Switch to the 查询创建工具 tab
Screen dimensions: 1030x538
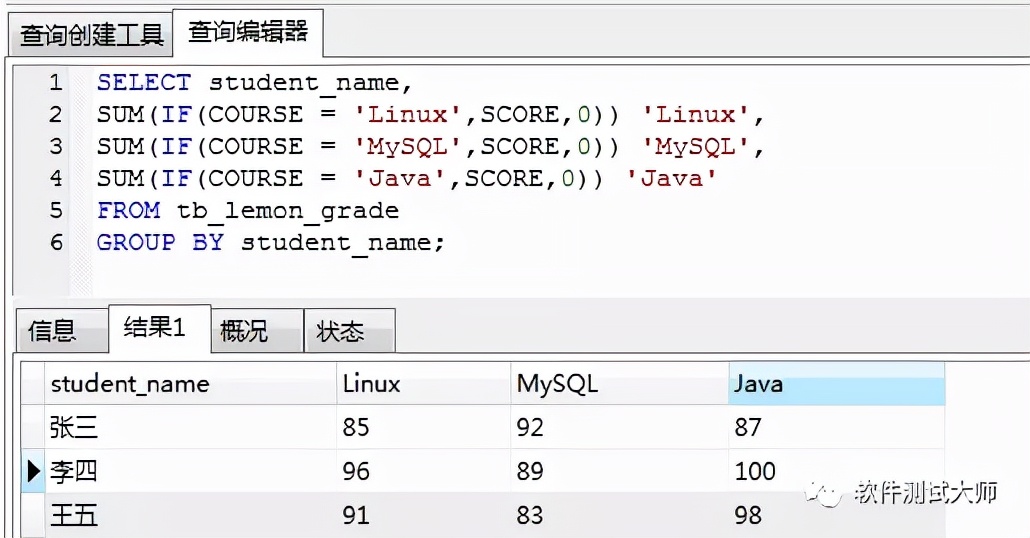click(91, 35)
